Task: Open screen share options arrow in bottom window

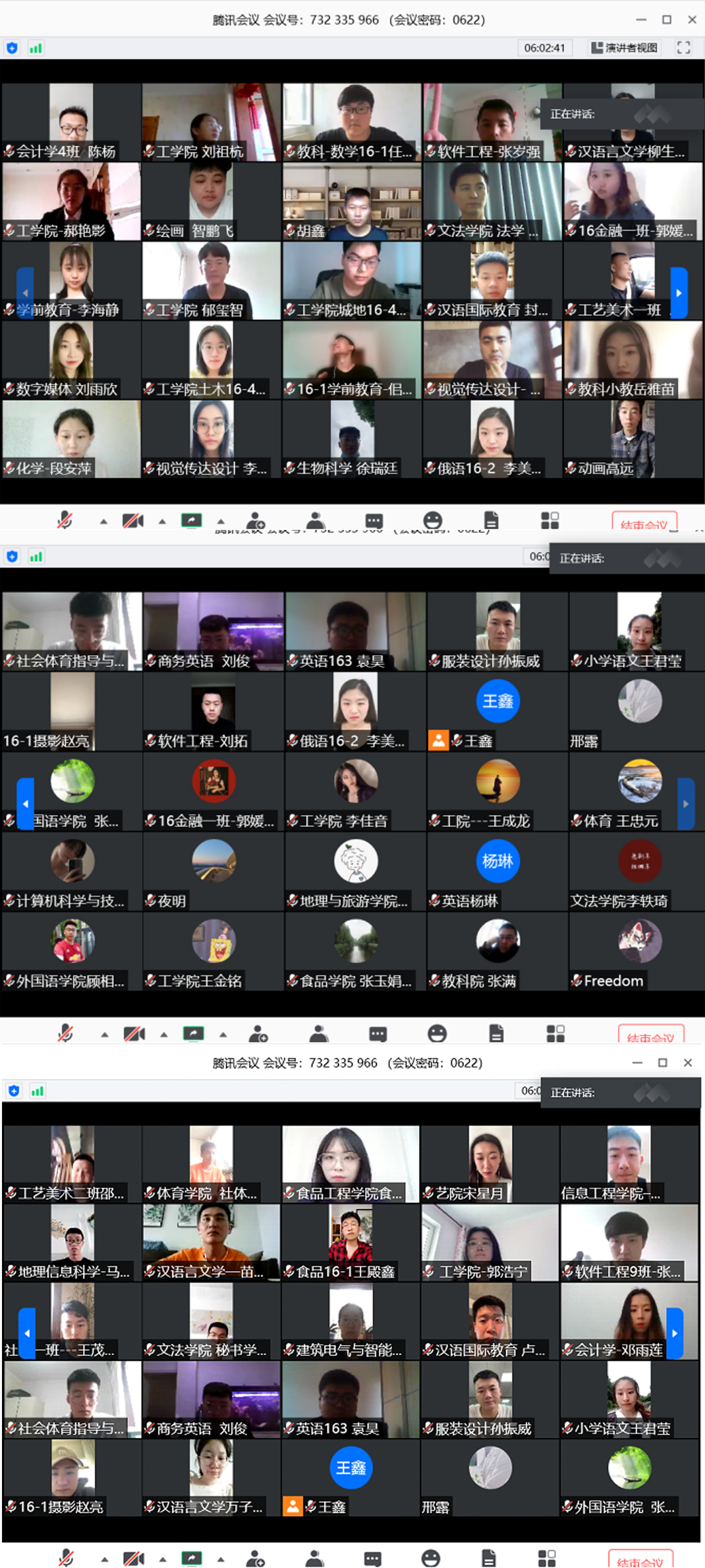Action: (220, 1559)
